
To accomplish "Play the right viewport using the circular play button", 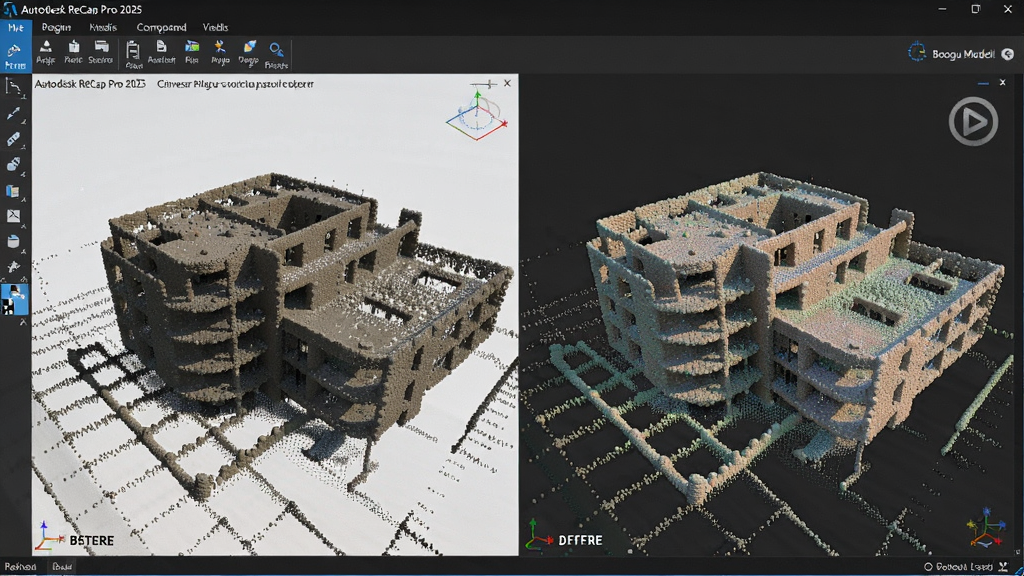I will (973, 121).
